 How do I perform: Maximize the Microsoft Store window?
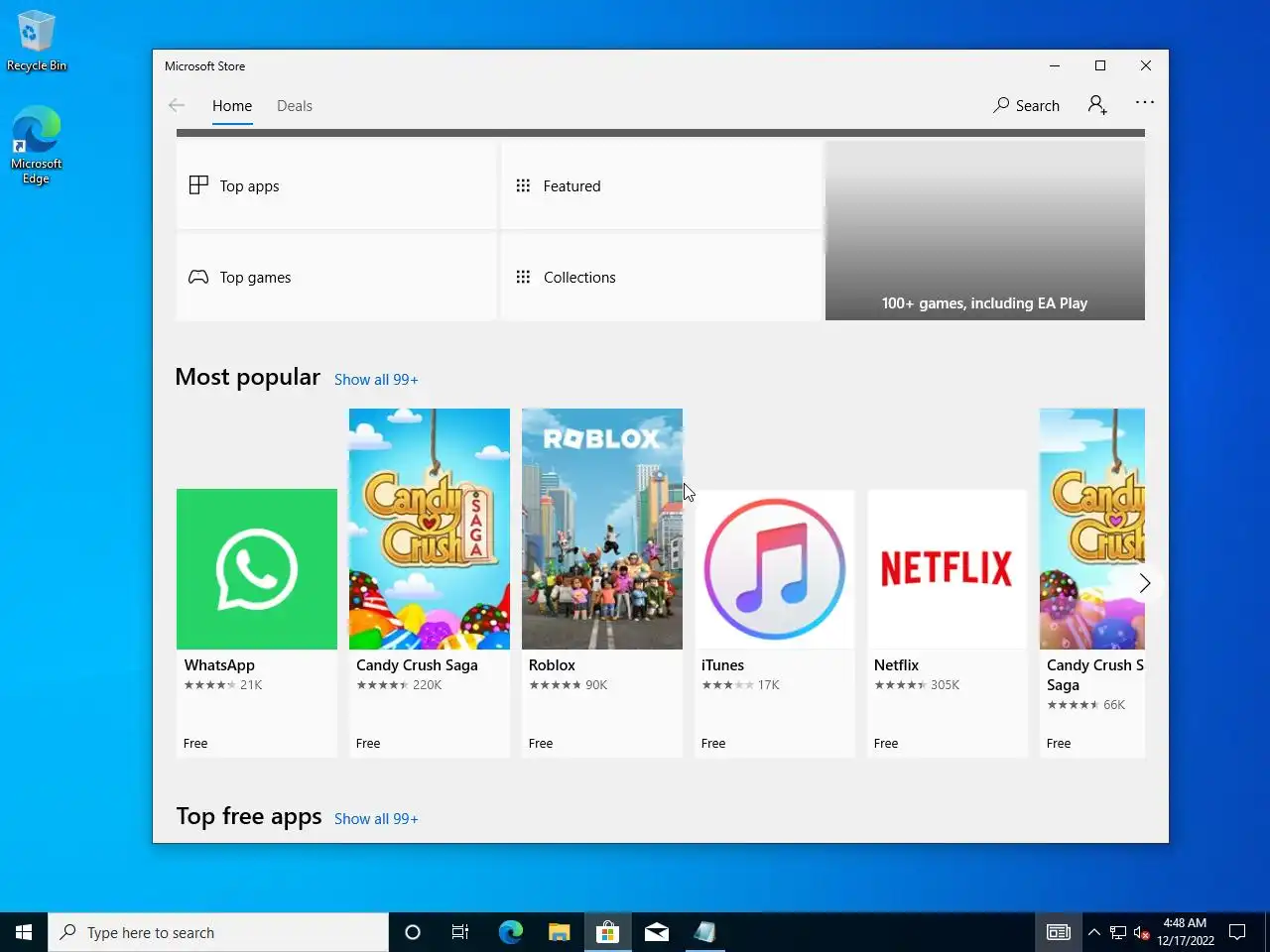point(1100,65)
